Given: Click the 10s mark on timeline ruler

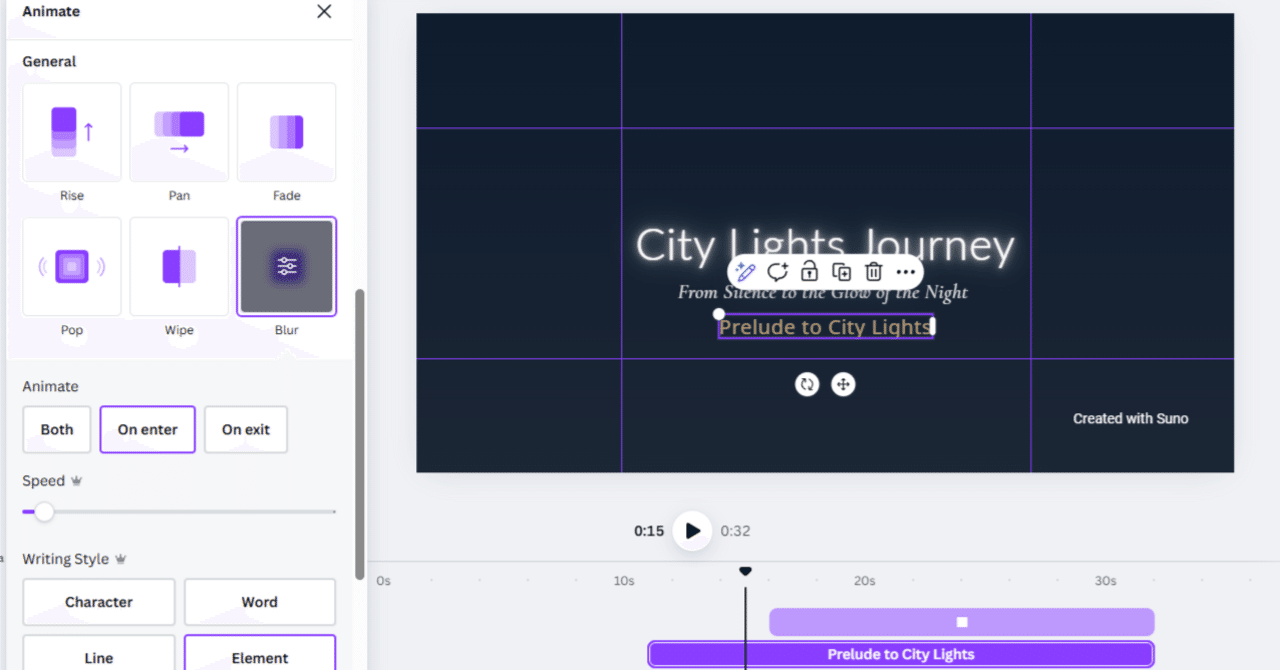Looking at the screenshot, I should point(624,581).
